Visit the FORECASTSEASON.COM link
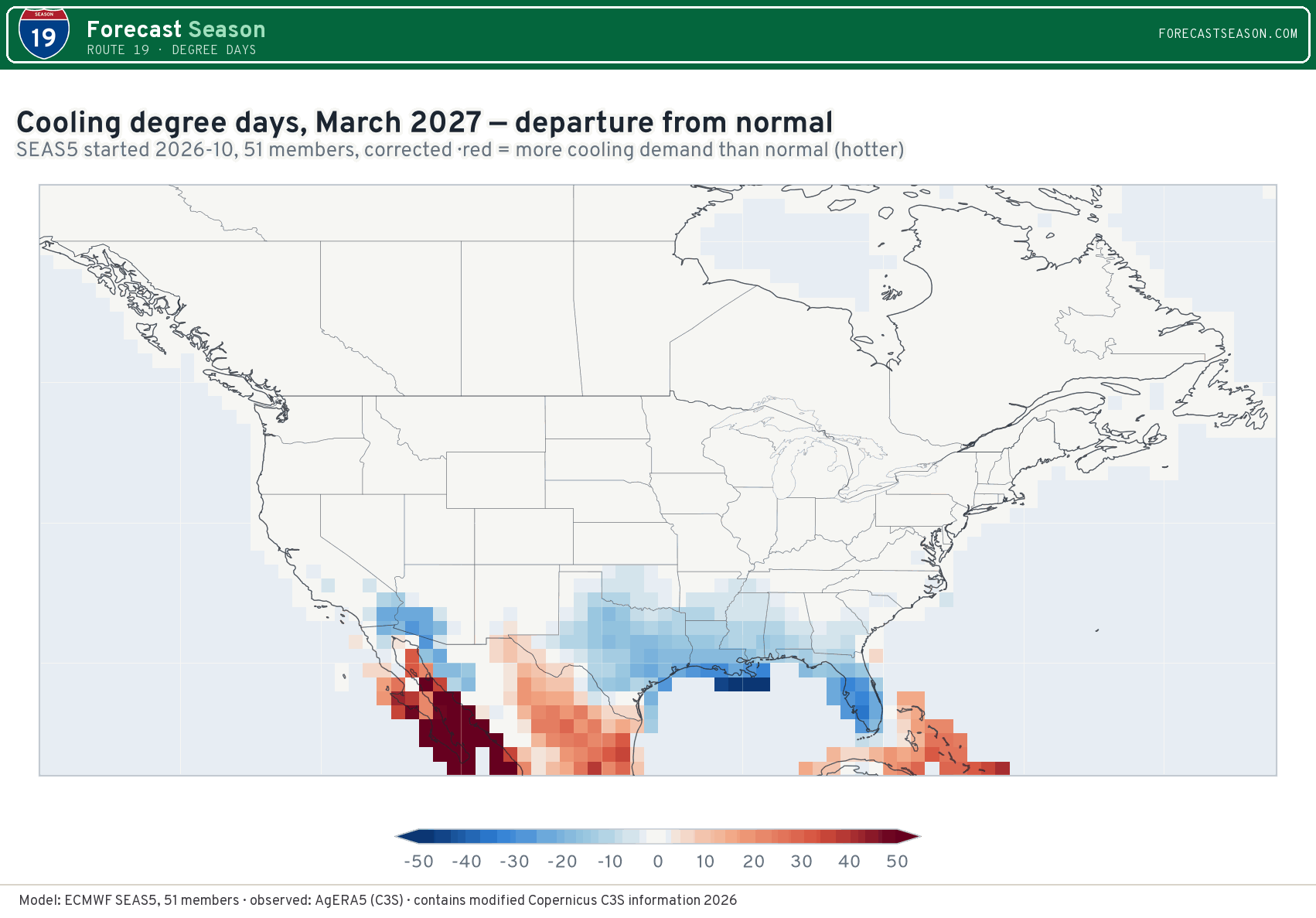Viewport: 1316px width, 918px height. click(1228, 33)
